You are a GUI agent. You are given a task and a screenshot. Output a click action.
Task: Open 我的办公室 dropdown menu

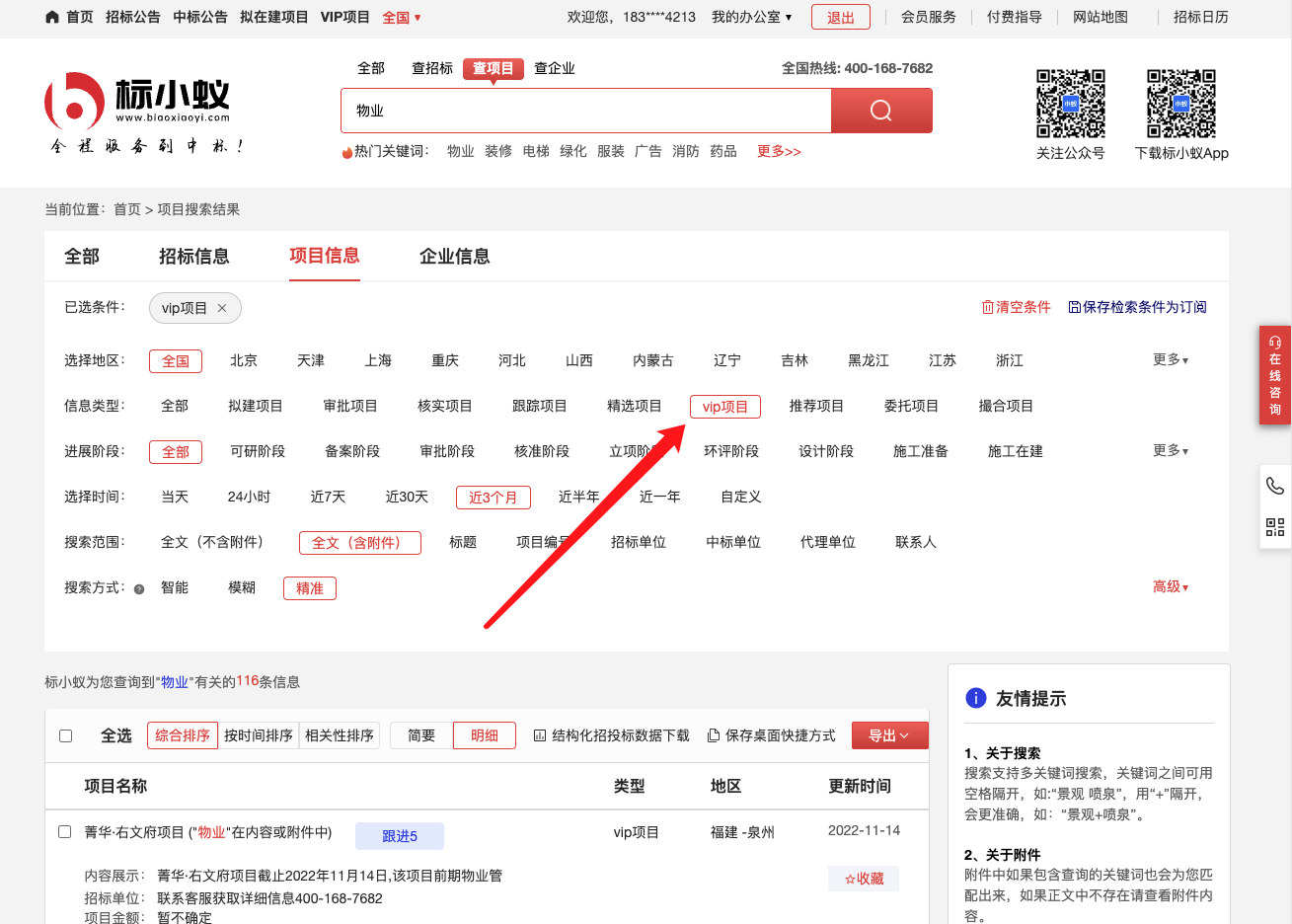pyautogui.click(x=751, y=17)
